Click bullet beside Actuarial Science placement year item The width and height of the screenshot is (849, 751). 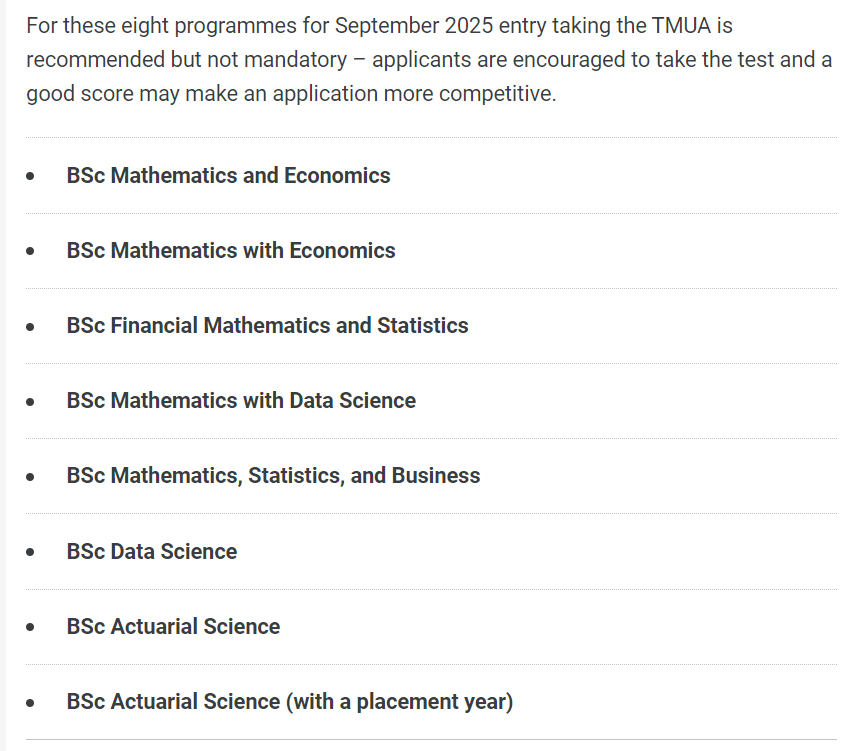point(31,703)
